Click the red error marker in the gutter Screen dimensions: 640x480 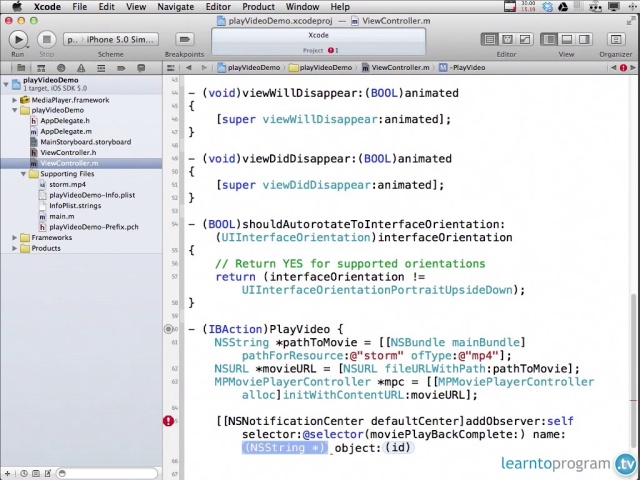[168, 421]
